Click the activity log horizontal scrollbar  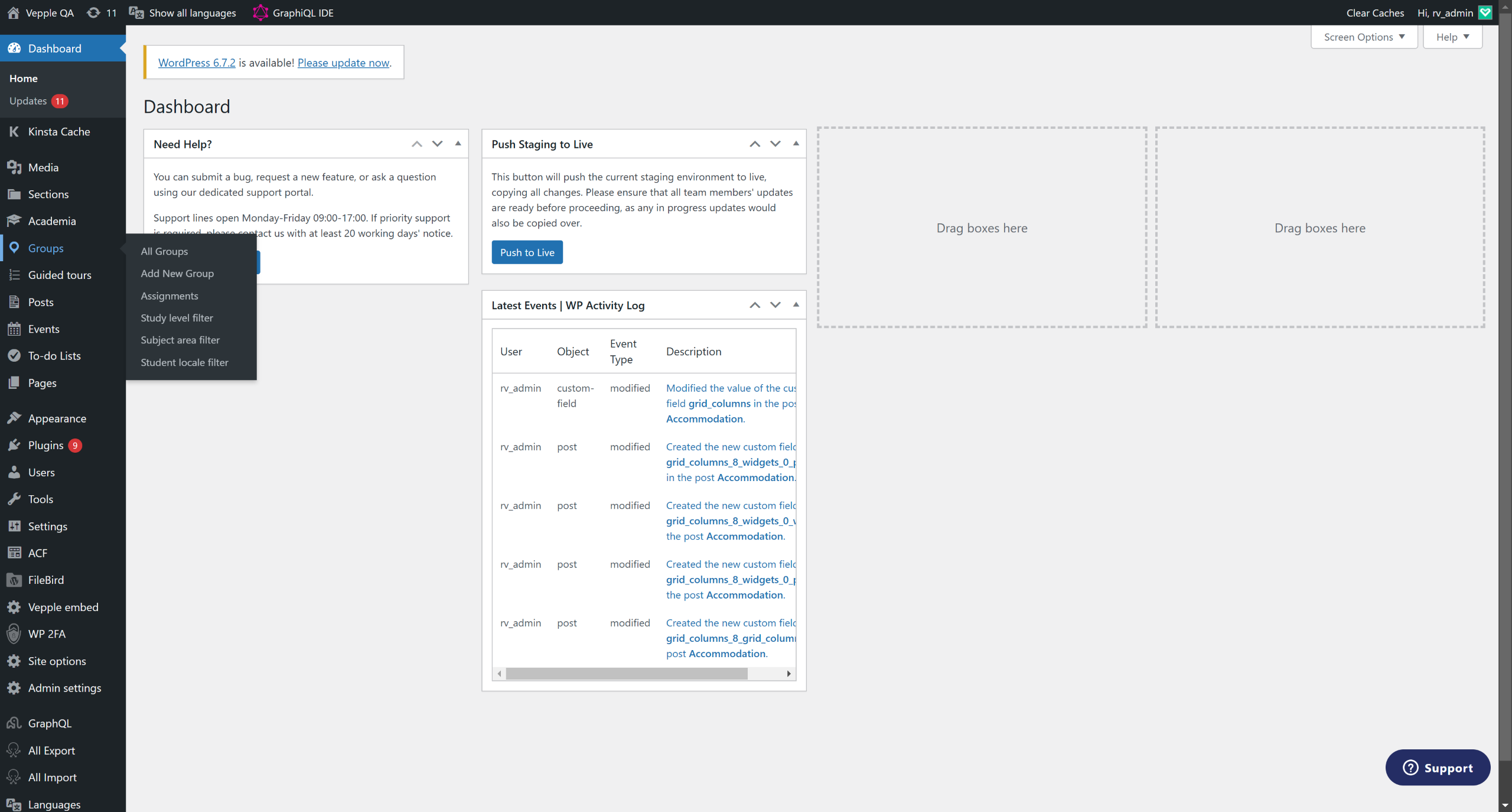point(626,674)
